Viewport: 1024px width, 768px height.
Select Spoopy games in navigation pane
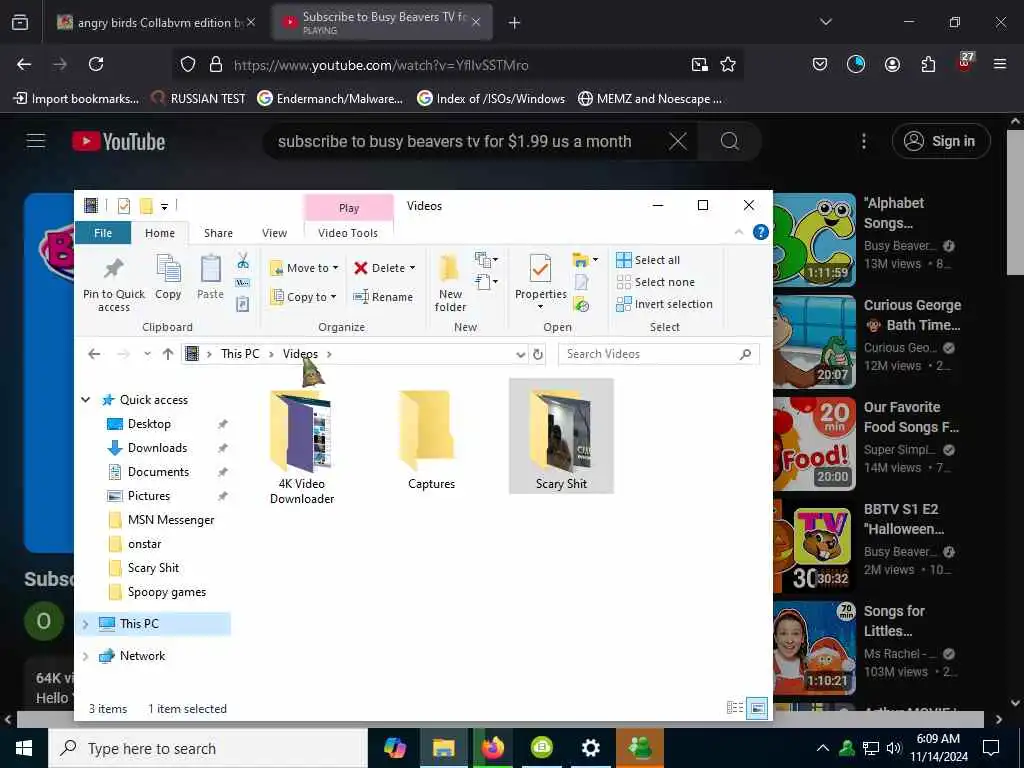(x=167, y=592)
